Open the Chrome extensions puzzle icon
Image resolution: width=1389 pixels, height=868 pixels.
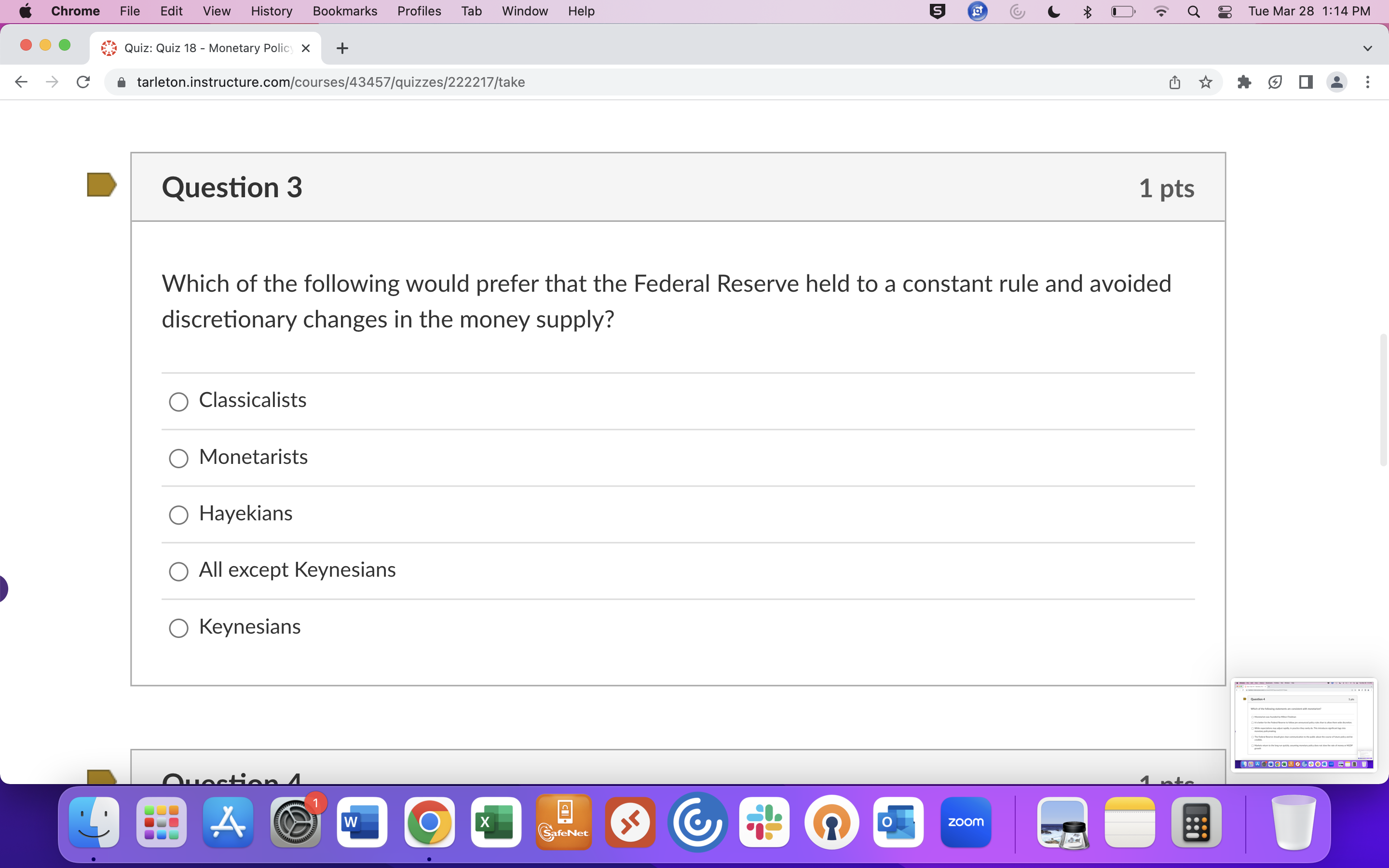[x=1243, y=82]
